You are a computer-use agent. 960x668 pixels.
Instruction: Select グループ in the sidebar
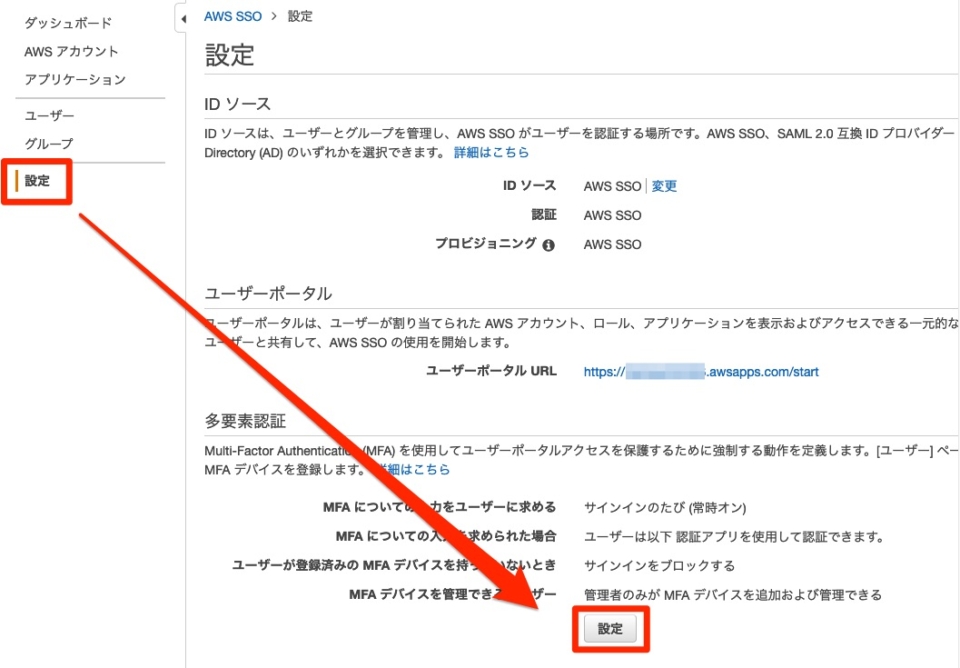point(49,144)
